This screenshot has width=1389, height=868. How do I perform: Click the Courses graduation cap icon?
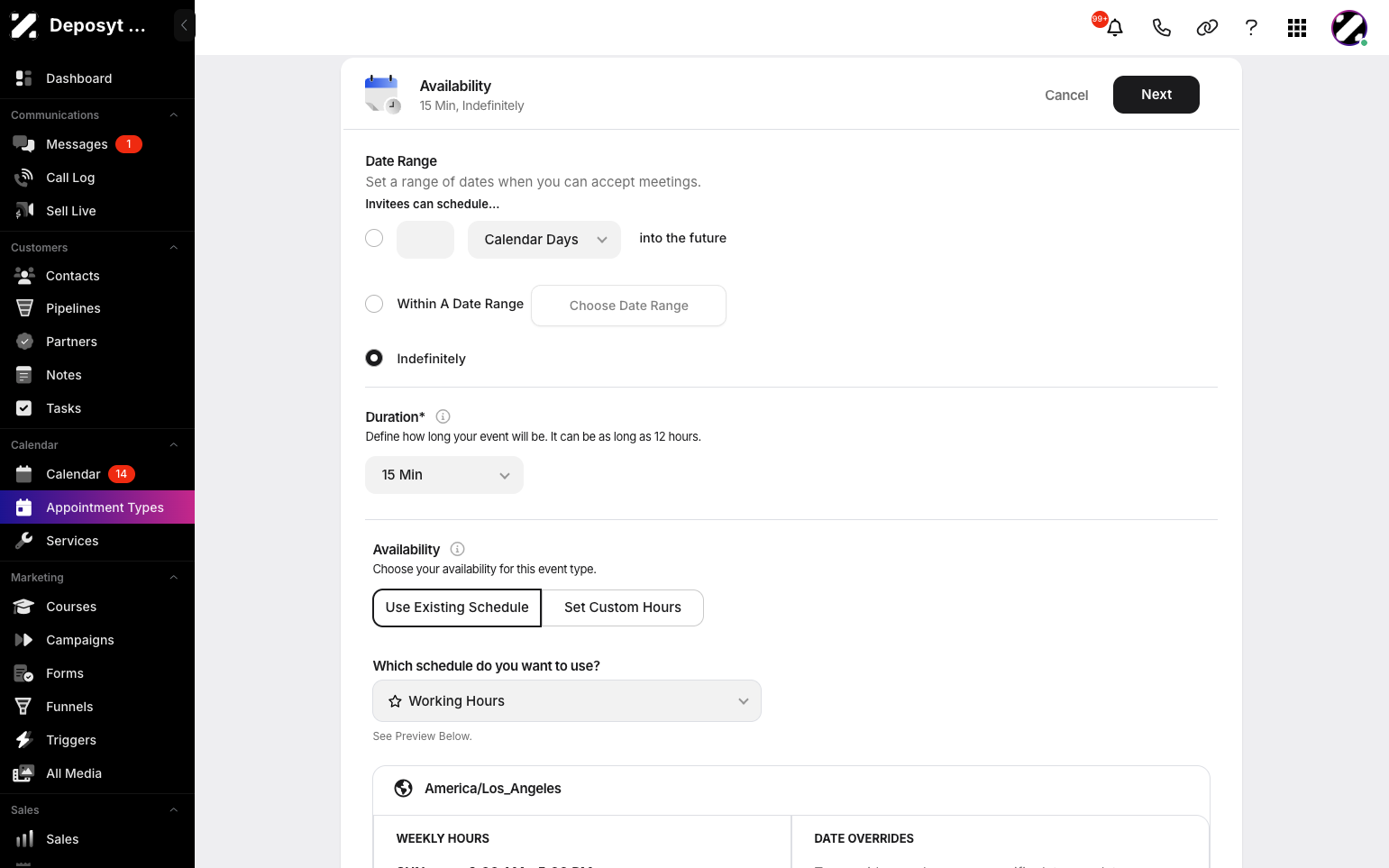[x=24, y=607]
